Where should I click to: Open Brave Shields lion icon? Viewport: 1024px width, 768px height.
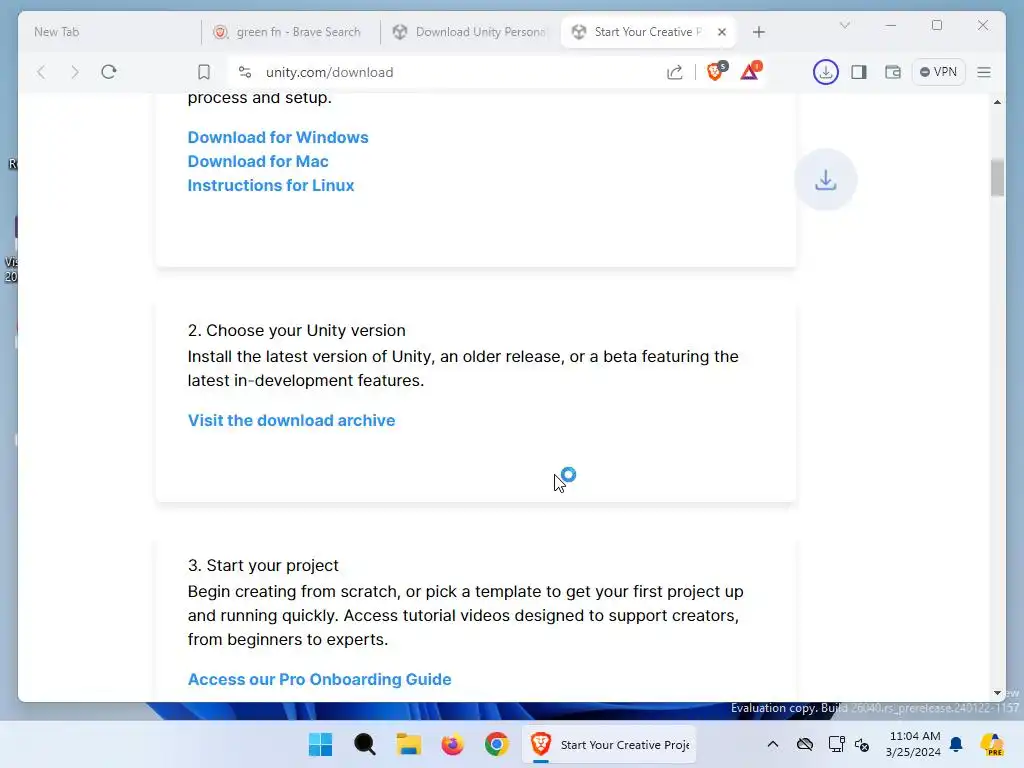coord(716,71)
